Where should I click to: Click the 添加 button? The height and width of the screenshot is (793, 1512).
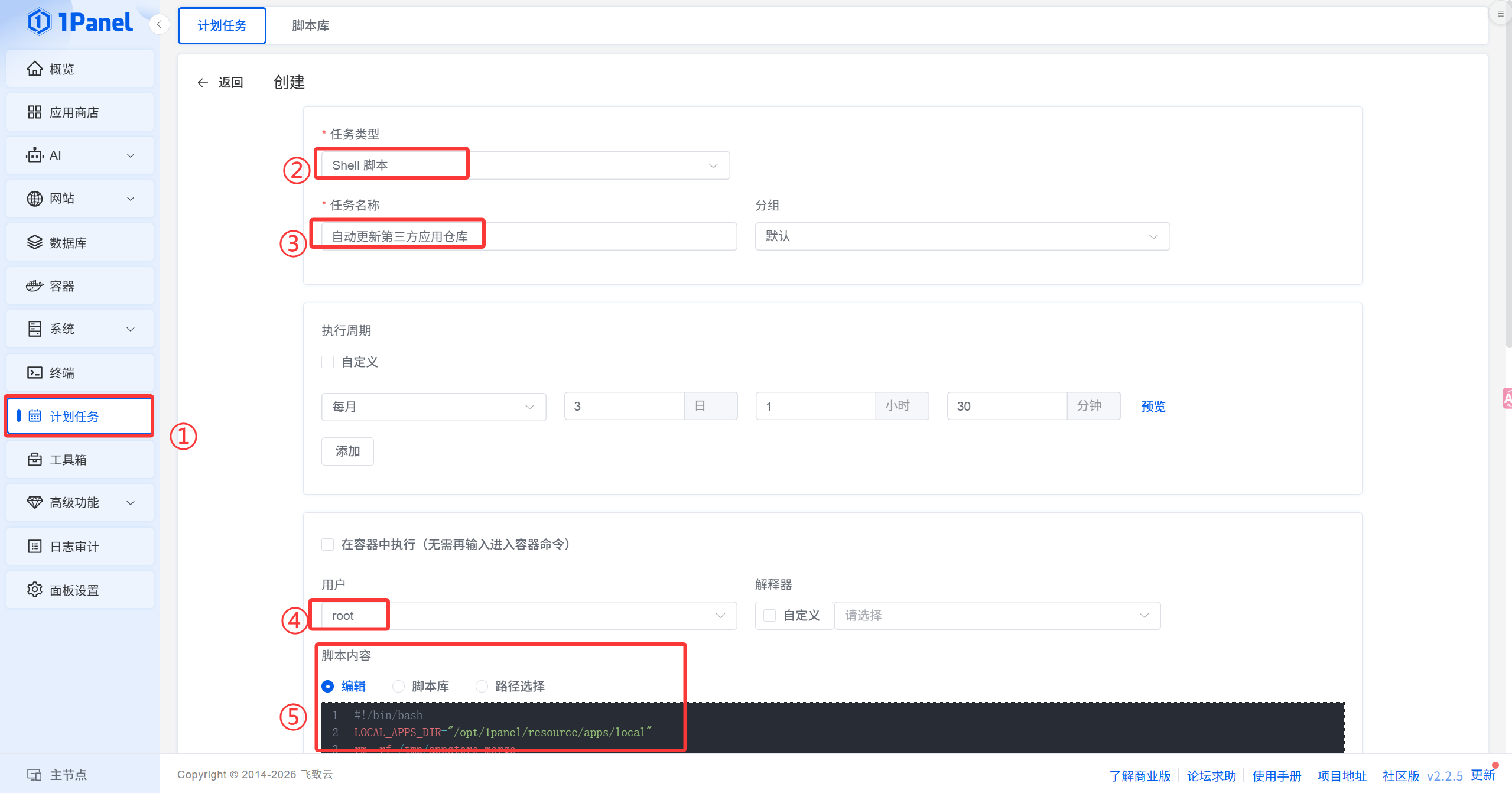347,451
